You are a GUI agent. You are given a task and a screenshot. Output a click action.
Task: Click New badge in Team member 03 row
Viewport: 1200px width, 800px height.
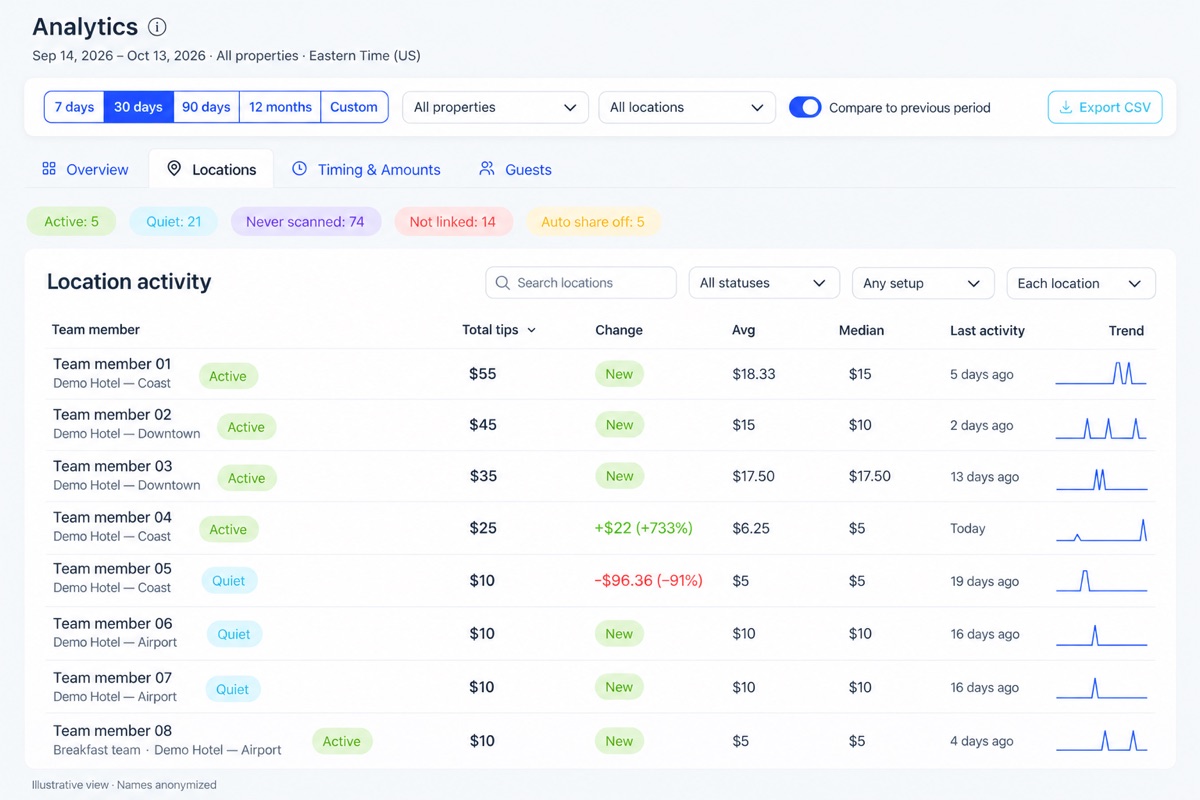(619, 476)
